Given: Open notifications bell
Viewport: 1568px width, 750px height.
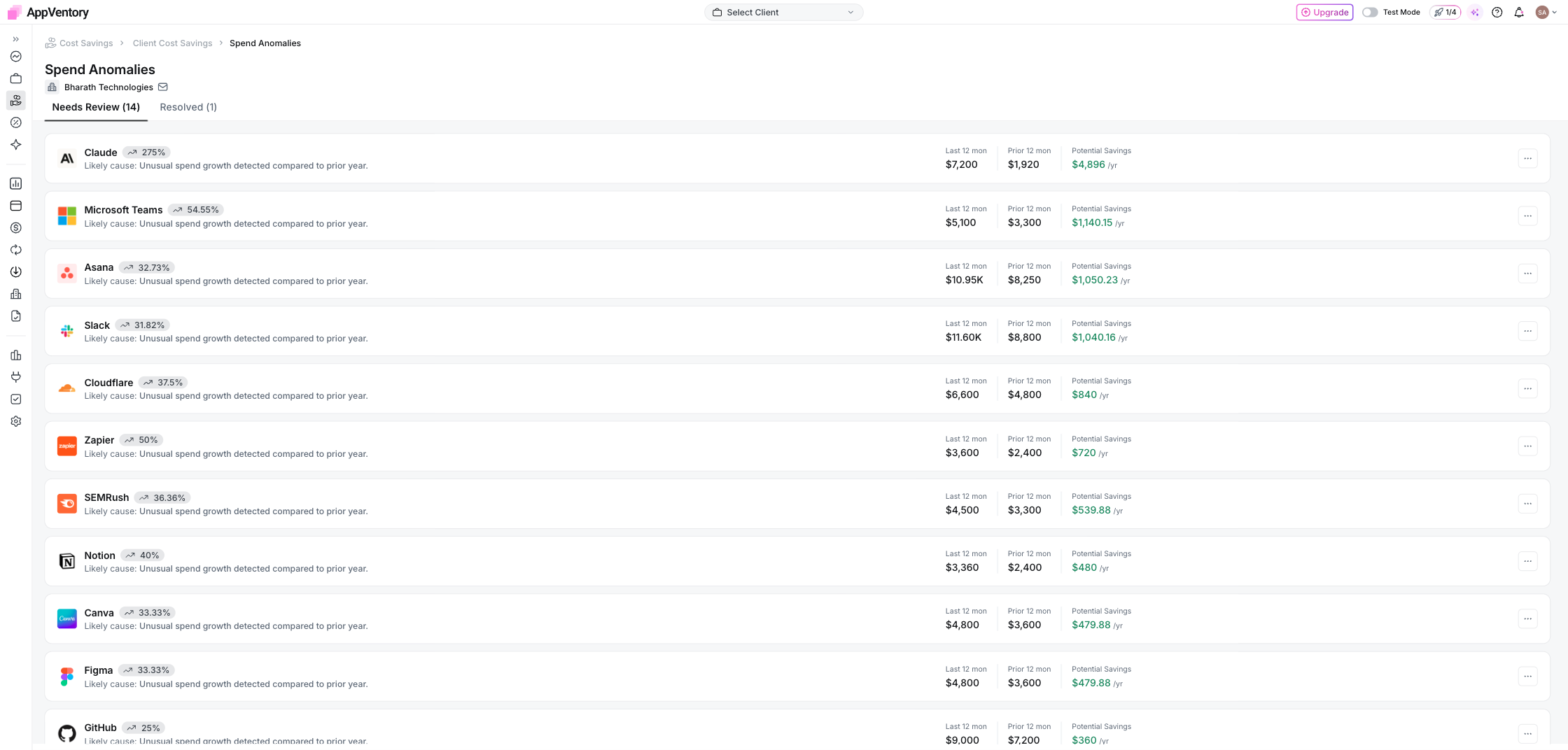Looking at the screenshot, I should [1519, 13].
